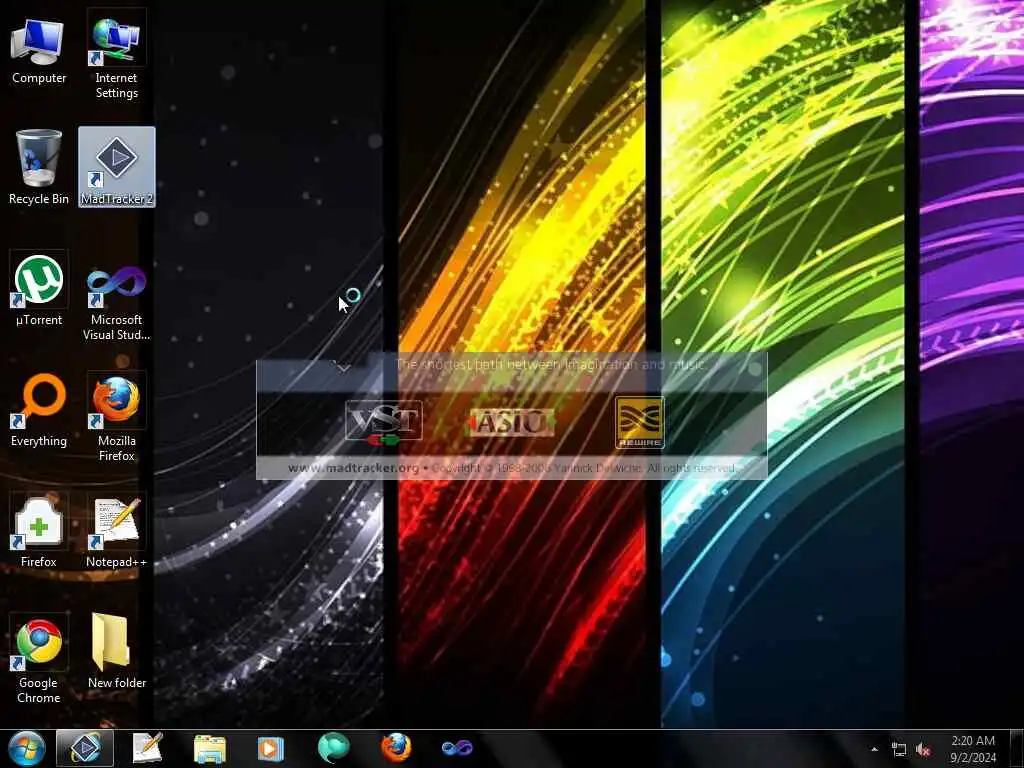1024x768 pixels.
Task: Click www.madtracker.org text on splash
Action: pyautogui.click(x=353, y=468)
